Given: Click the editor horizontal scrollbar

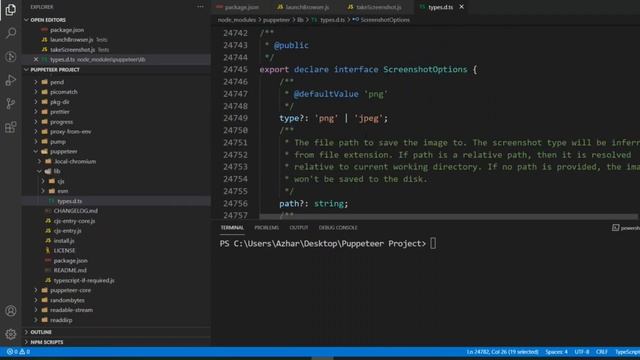Looking at the screenshot, I should [448, 216].
